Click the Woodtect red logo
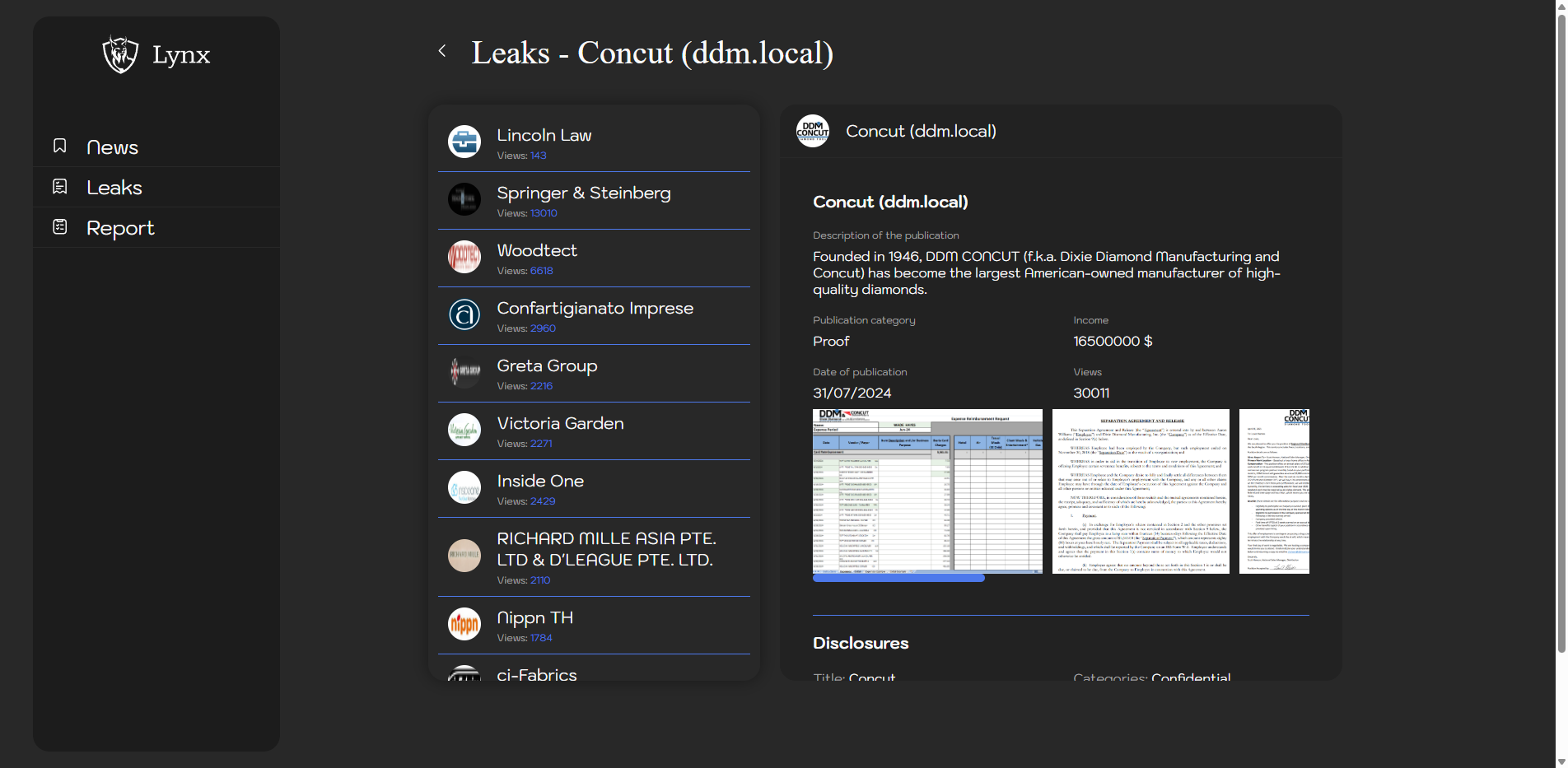Image resolution: width=1568 pixels, height=768 pixels. (464, 257)
